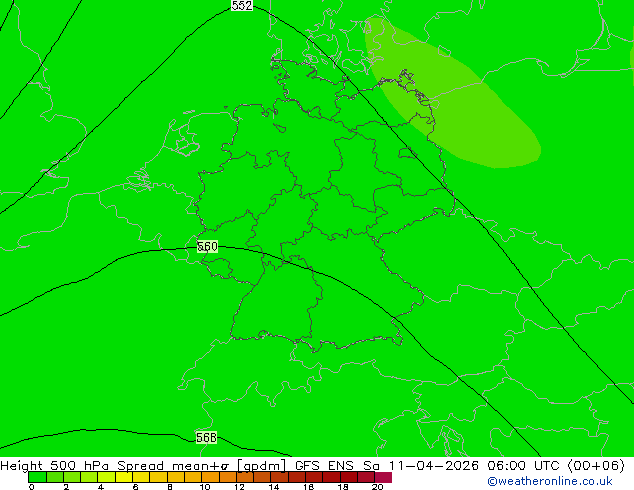Image resolution: width=634 pixels, height=490 pixels.
Task: Pick the bright green swatch above the 0 label
Action: click(37, 477)
